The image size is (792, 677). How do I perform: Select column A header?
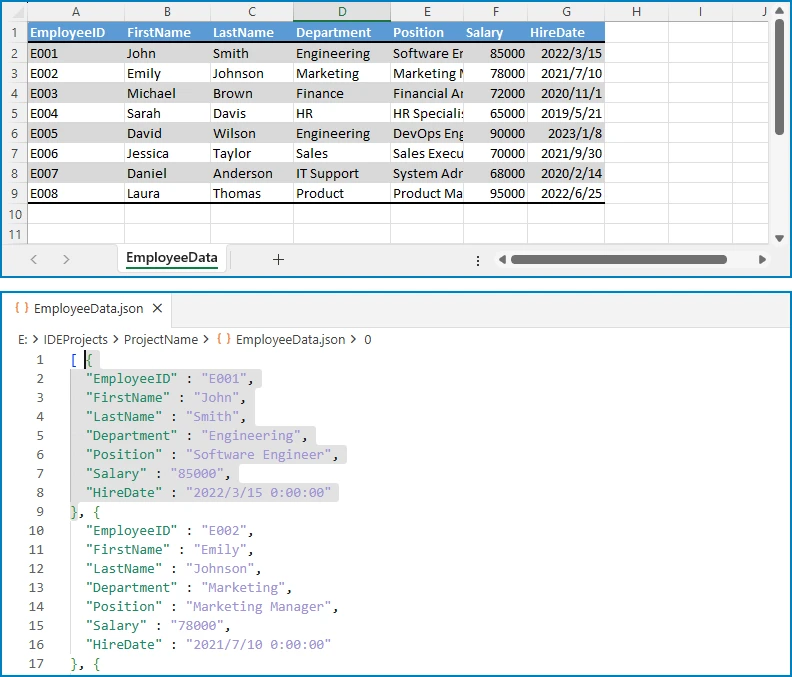click(x=76, y=11)
